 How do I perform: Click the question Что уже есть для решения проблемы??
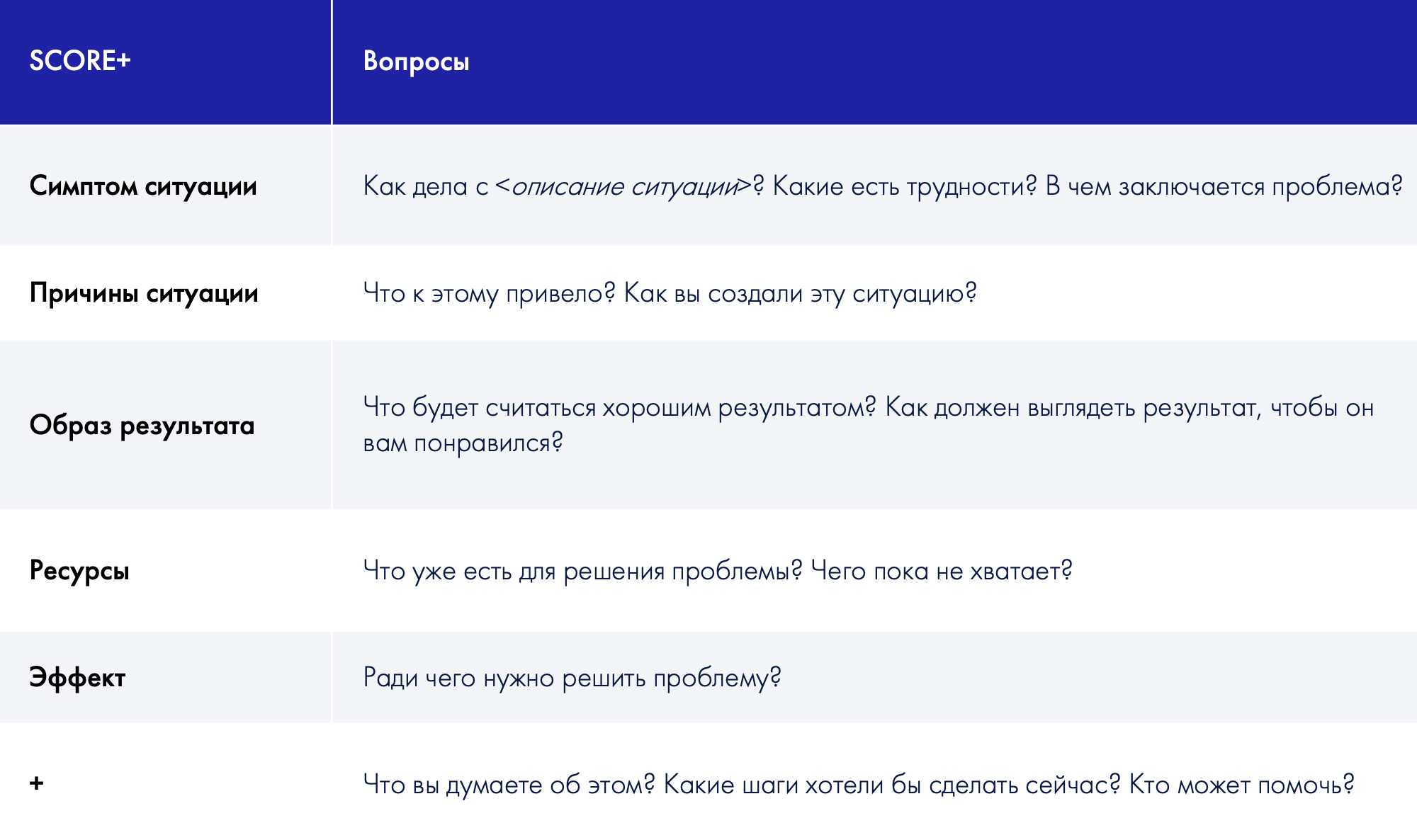(582, 571)
